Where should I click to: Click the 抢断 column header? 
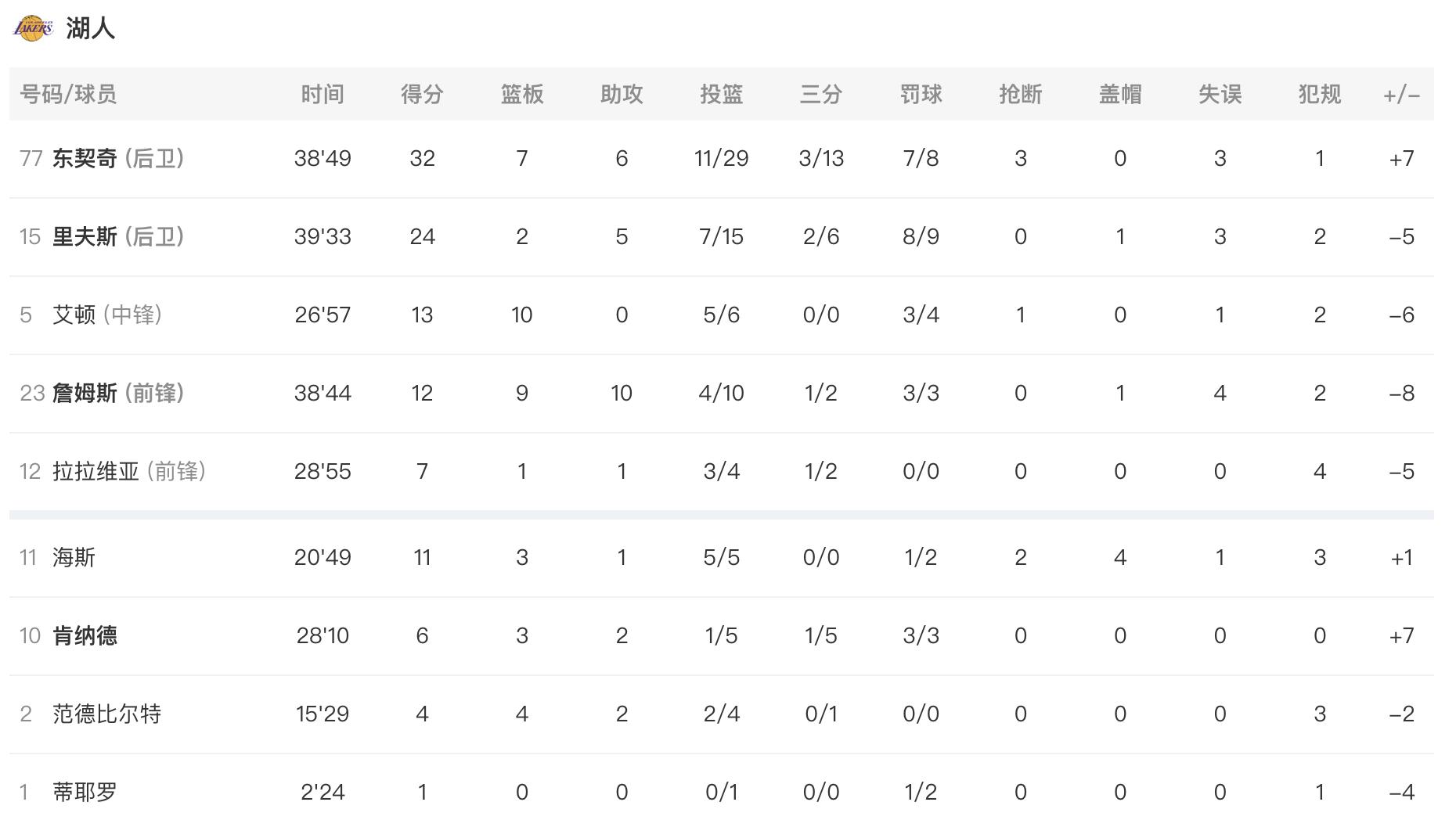[1021, 94]
